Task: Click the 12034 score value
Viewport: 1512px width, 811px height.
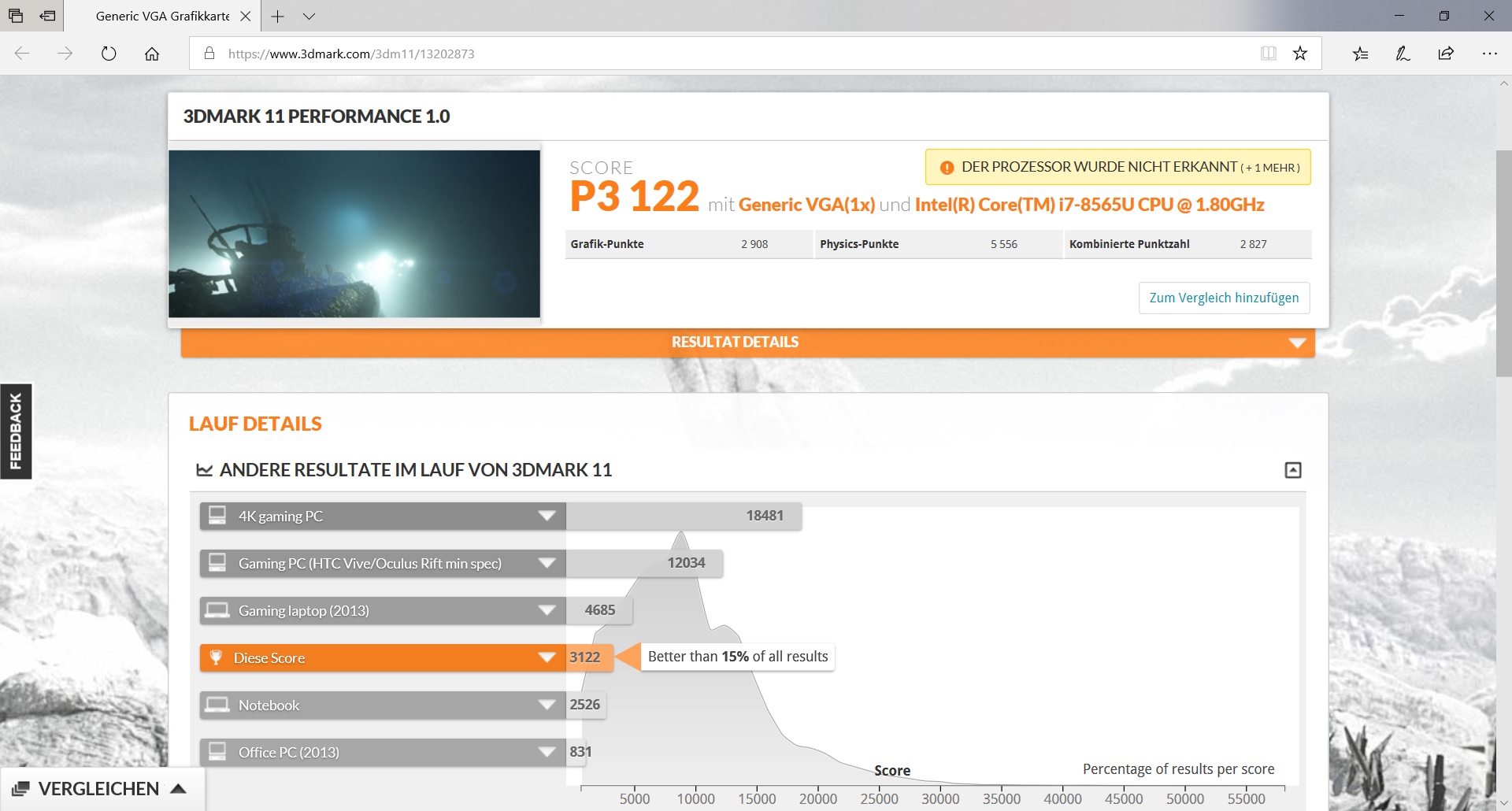Action: tap(686, 563)
